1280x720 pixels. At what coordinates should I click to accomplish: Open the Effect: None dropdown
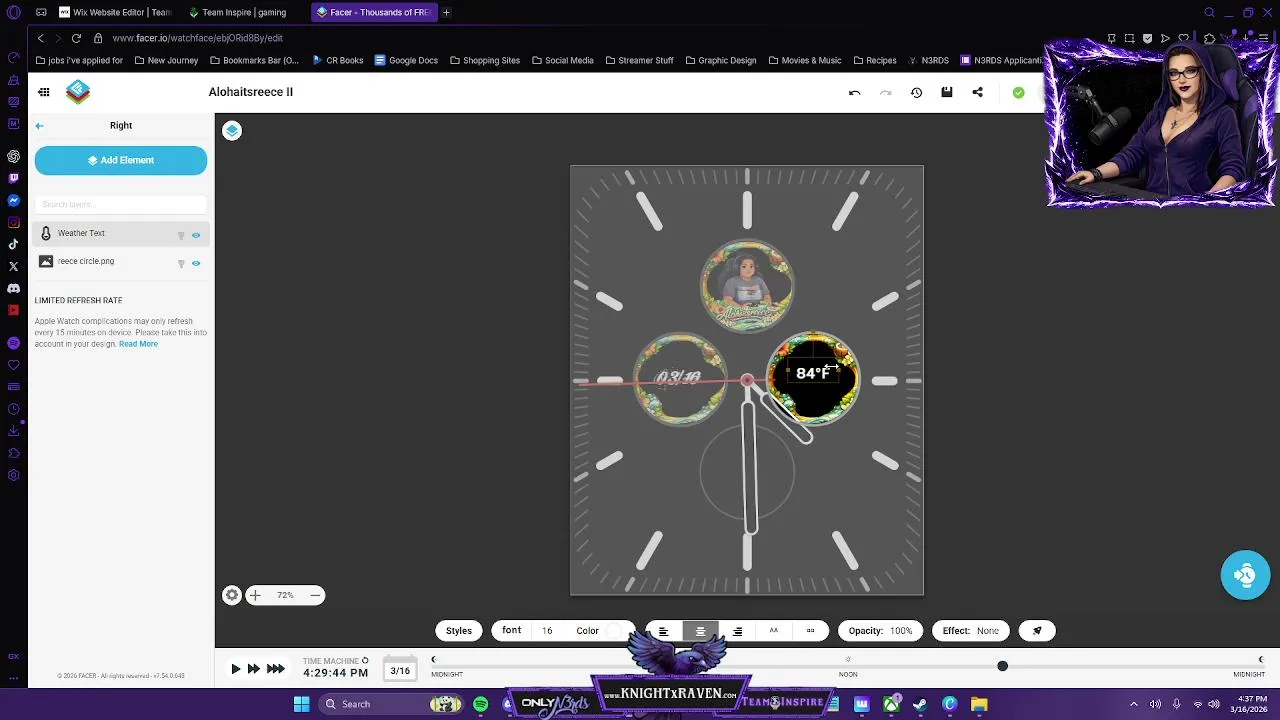pyautogui.click(x=970, y=631)
